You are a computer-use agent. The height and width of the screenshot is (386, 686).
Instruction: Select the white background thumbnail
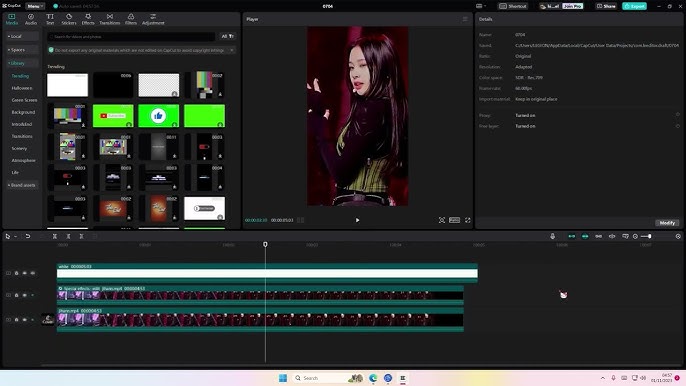pos(67,85)
